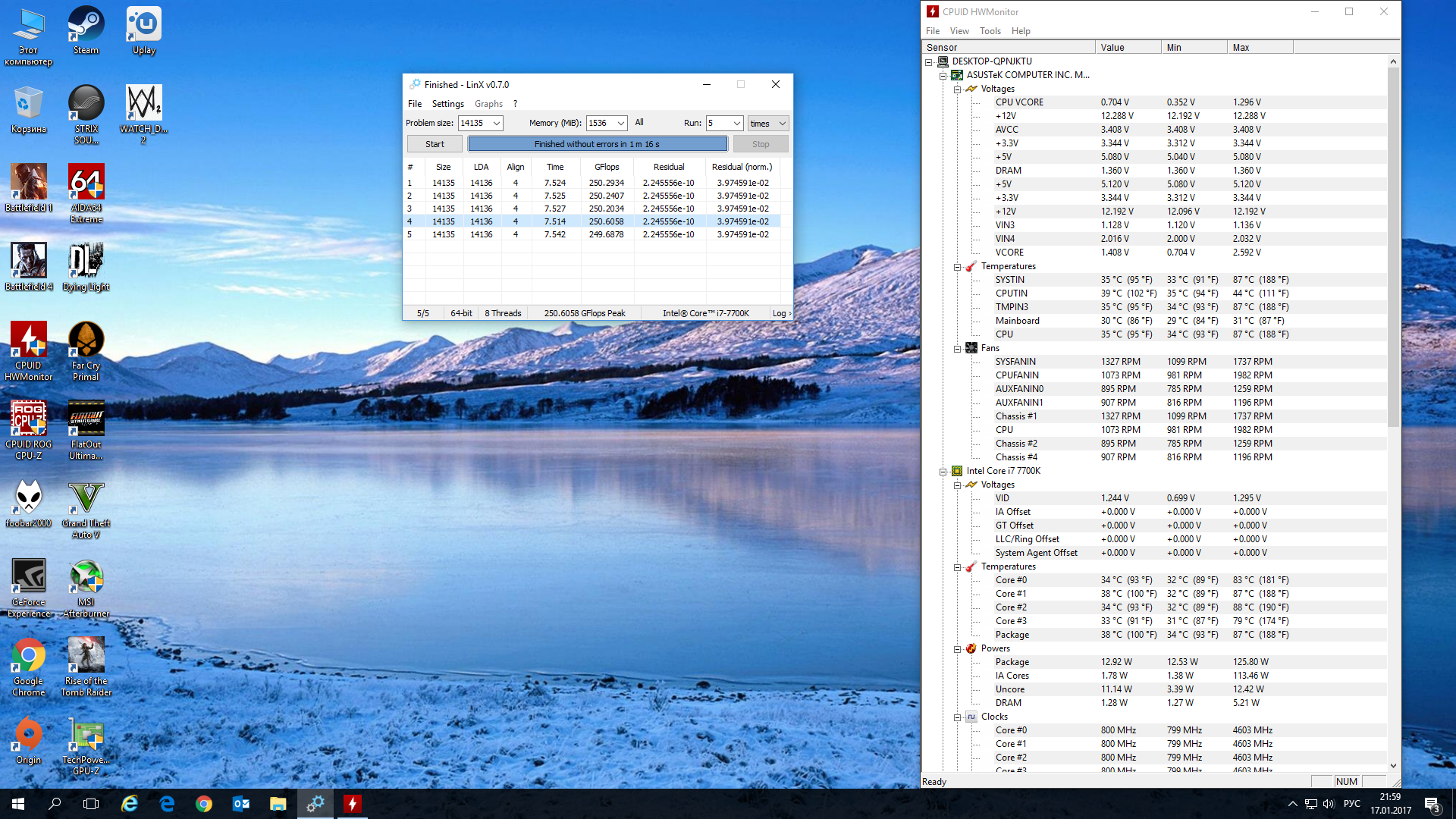This screenshot has width=1456, height=819.
Task: Open the Settings menu in LinX
Action: pos(447,104)
